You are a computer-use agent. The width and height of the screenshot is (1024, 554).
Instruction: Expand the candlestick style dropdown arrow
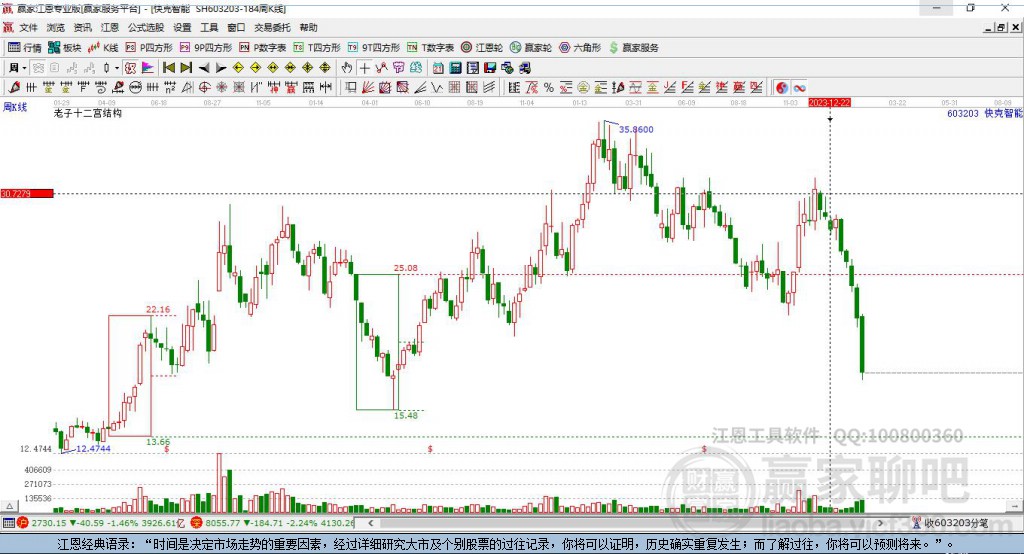click(x=117, y=68)
